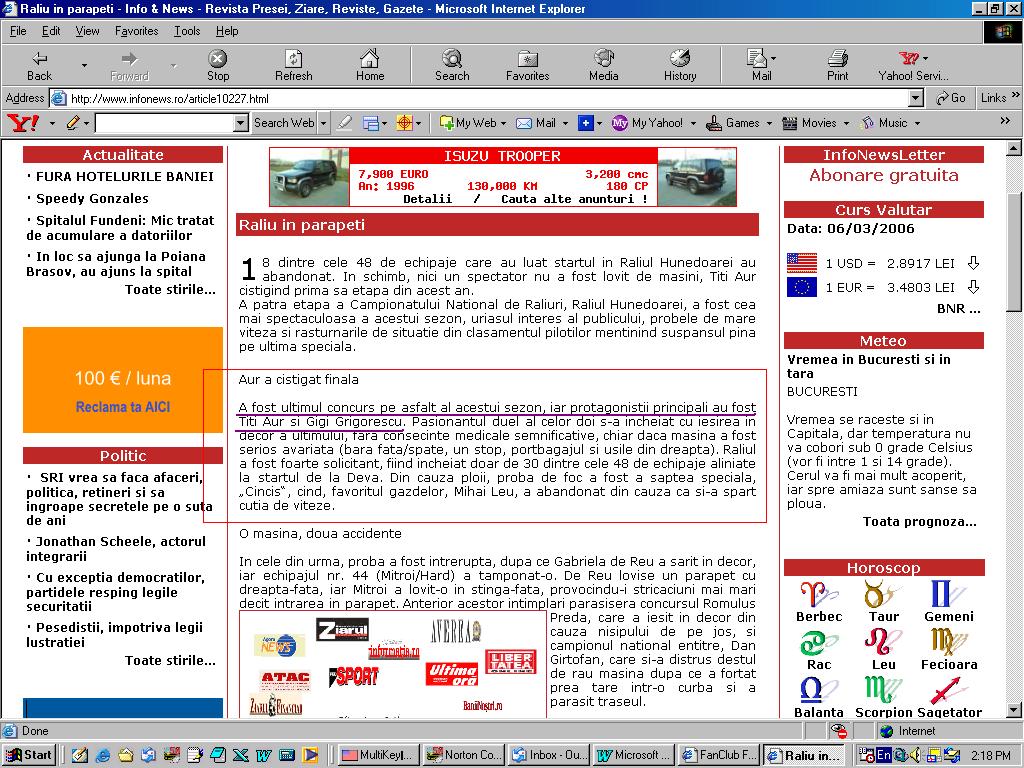This screenshot has height=768, width=1024.
Task: Open the Favorites panel
Action: click(527, 65)
